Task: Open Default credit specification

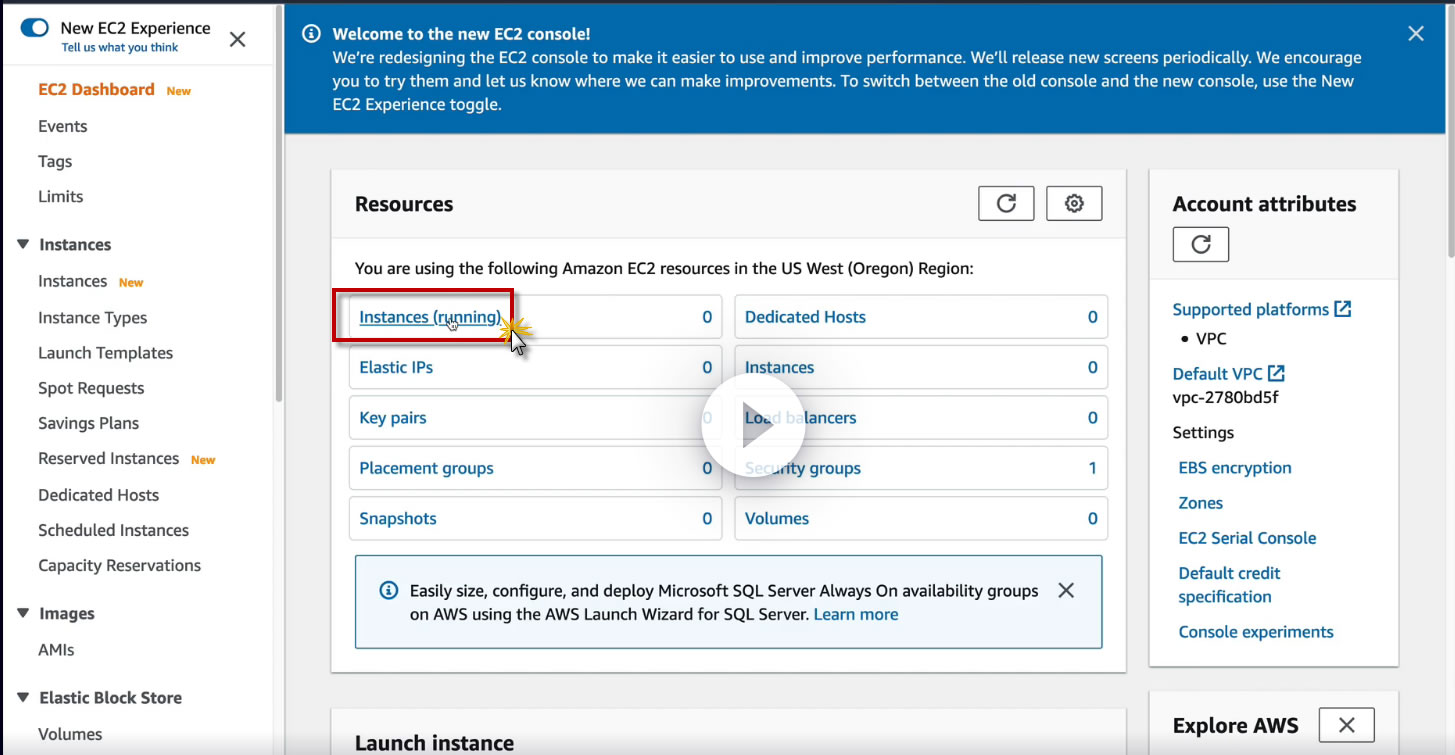Action: pos(1230,585)
